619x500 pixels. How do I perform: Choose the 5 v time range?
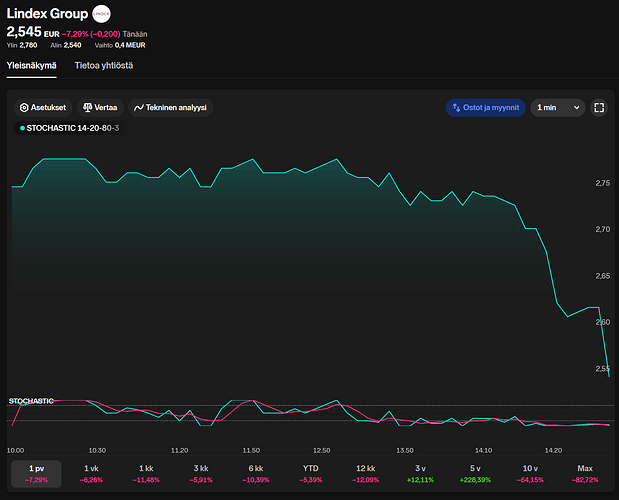475,473
